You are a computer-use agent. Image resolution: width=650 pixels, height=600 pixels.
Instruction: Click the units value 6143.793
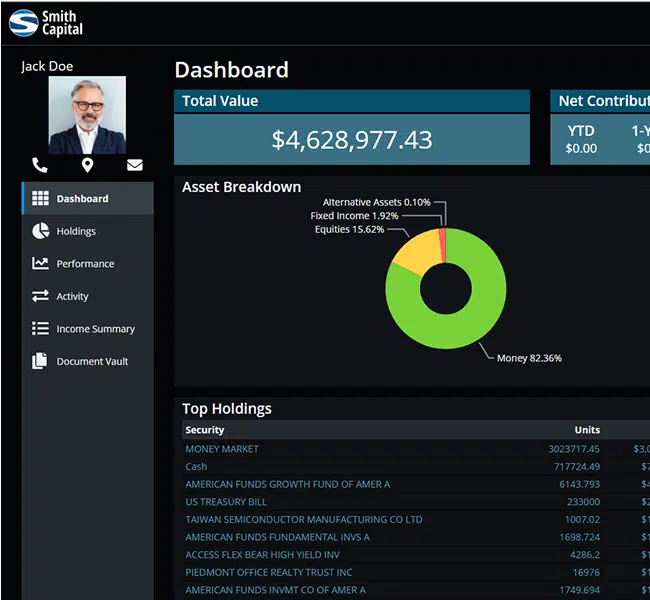point(579,484)
